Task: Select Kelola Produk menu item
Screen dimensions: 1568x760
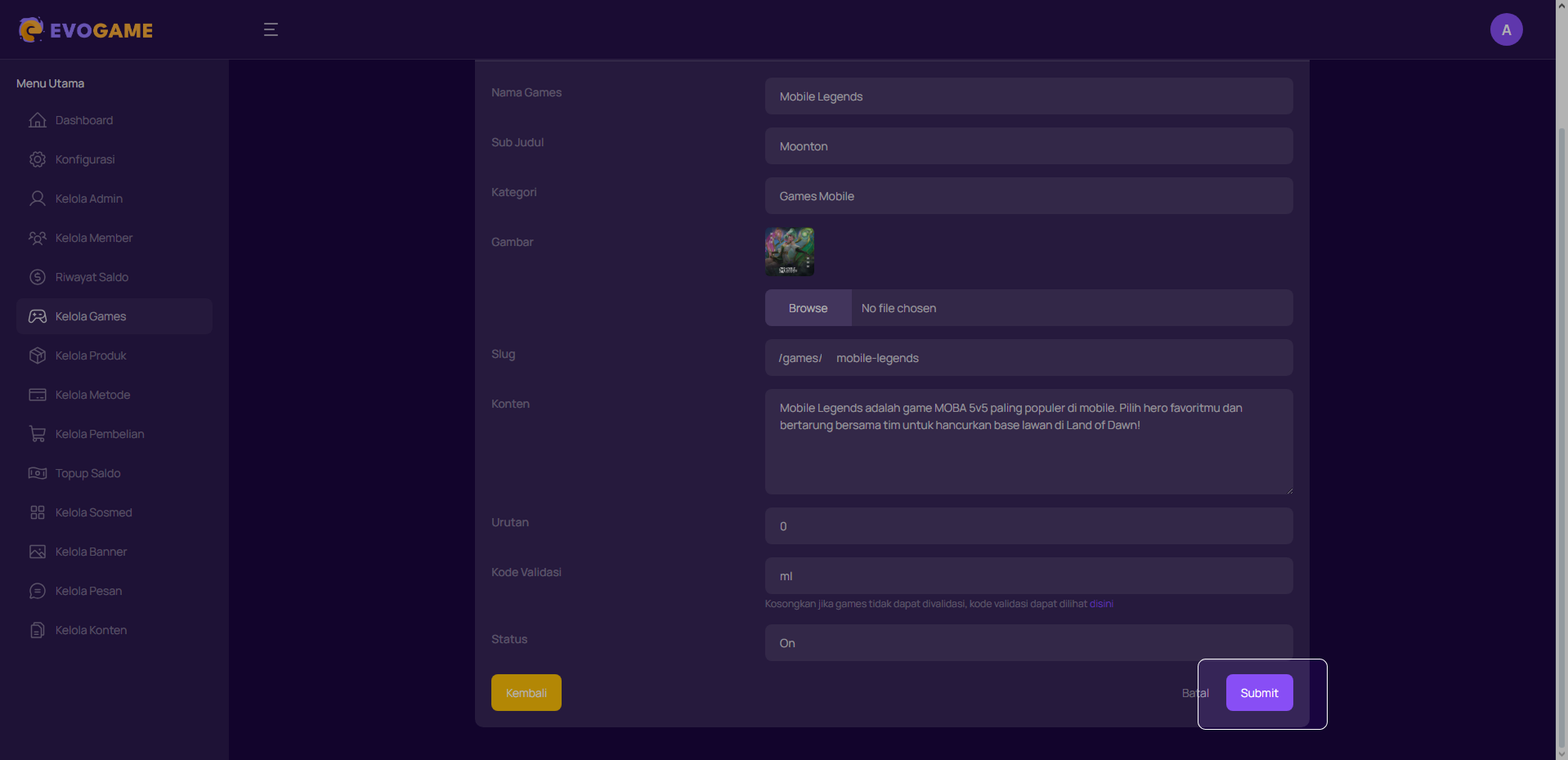Action: (x=114, y=355)
